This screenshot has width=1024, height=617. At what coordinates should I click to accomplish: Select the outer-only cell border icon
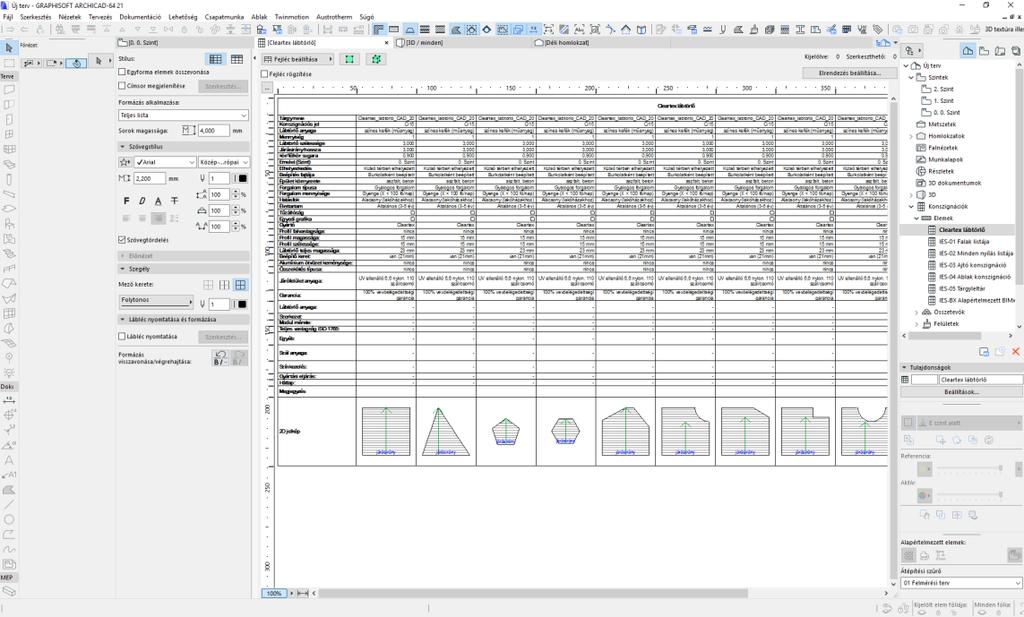click(x=208, y=285)
